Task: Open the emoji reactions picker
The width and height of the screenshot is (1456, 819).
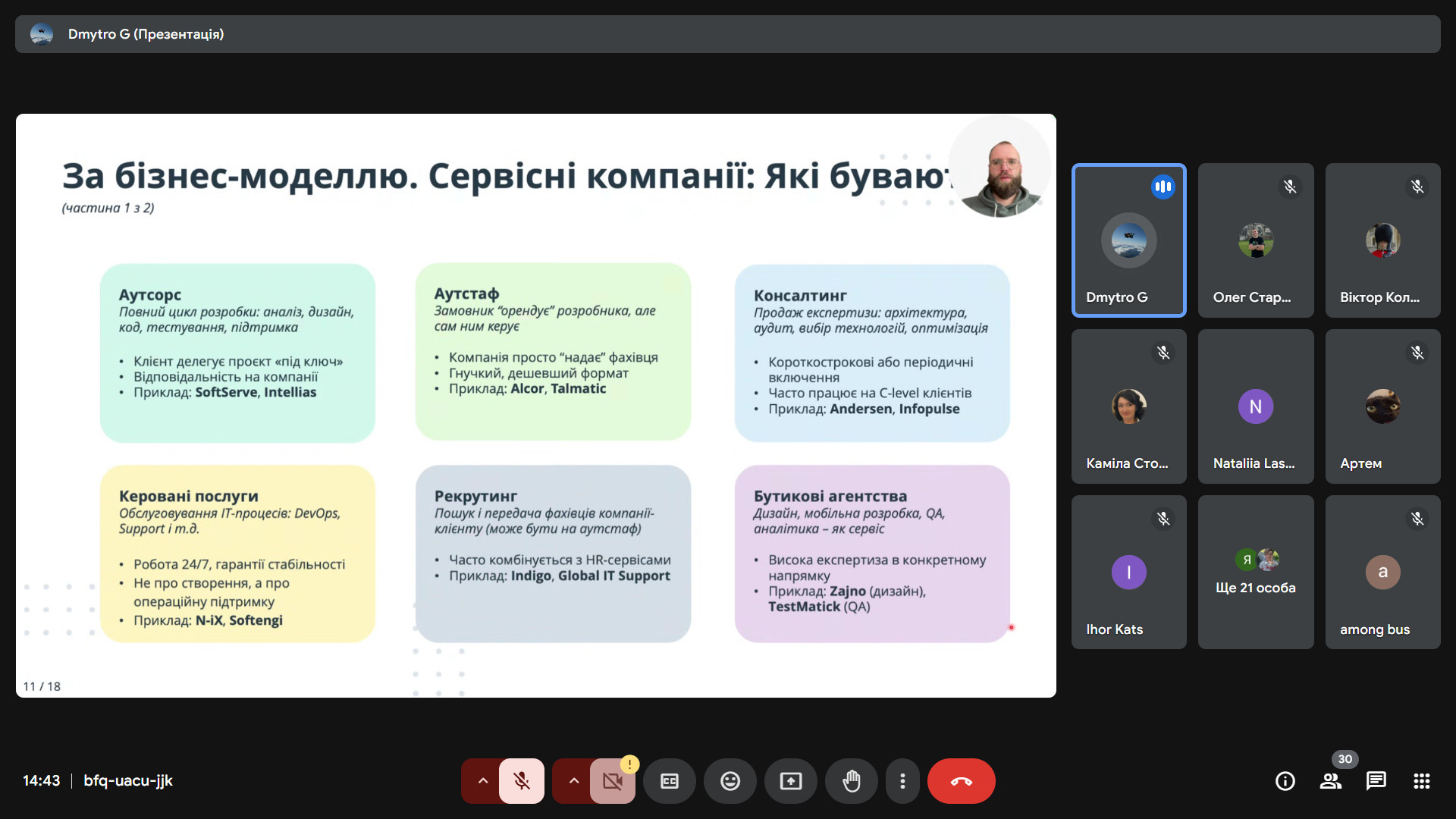Action: [x=730, y=781]
